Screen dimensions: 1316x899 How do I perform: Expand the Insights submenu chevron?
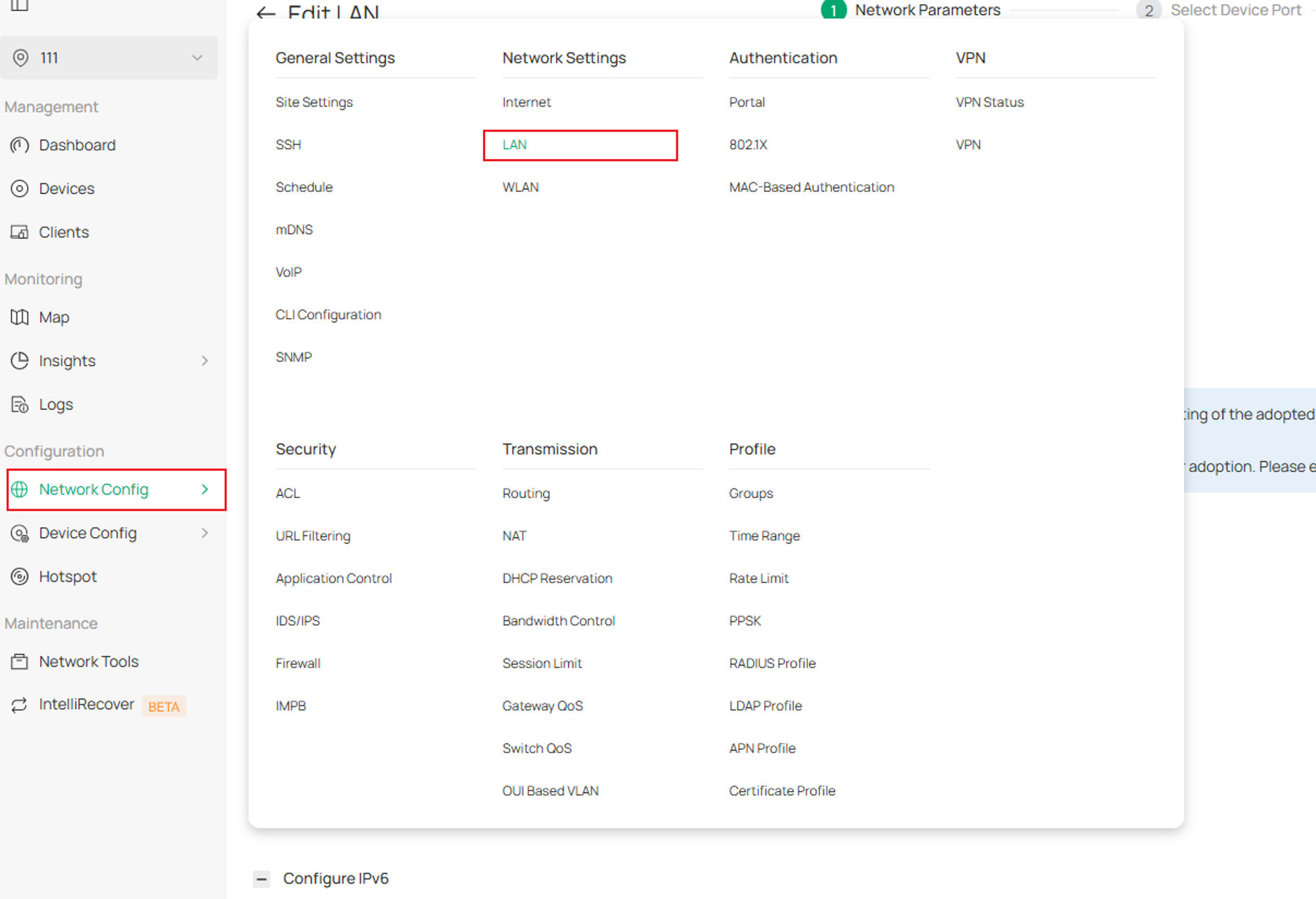(204, 361)
